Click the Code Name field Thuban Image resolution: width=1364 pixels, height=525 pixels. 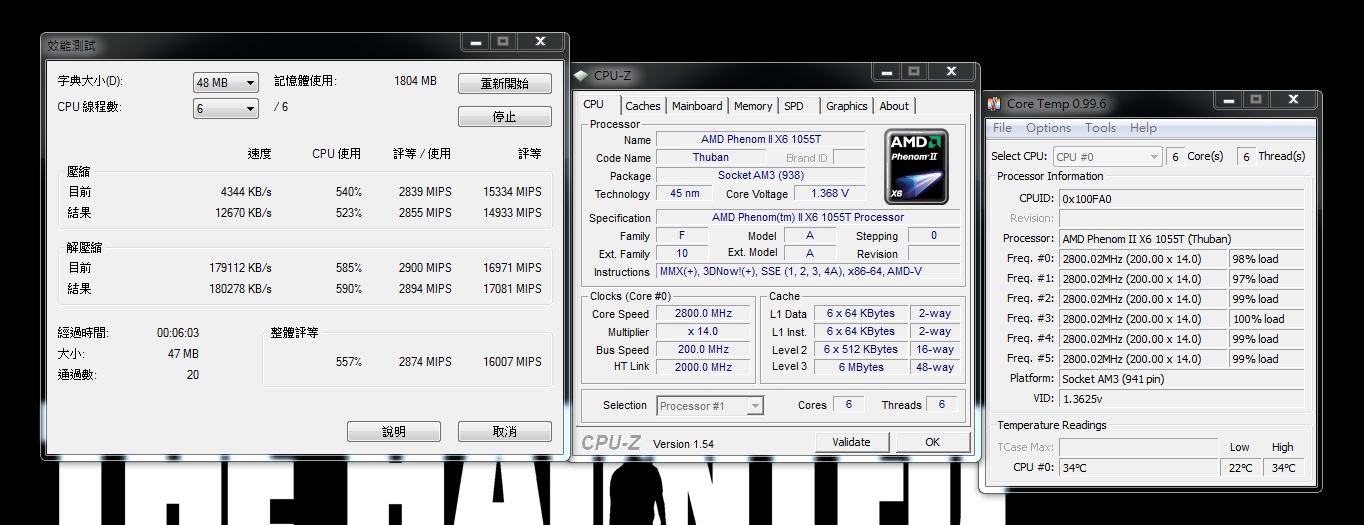point(711,158)
